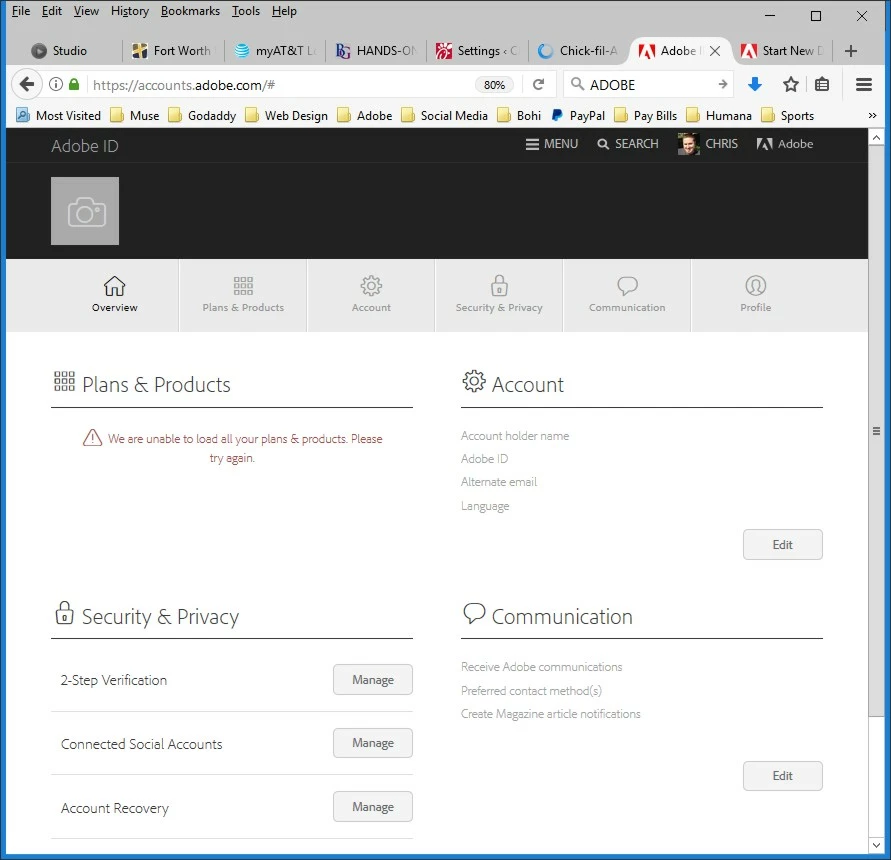
Task: Open the View menu
Action: point(86,11)
